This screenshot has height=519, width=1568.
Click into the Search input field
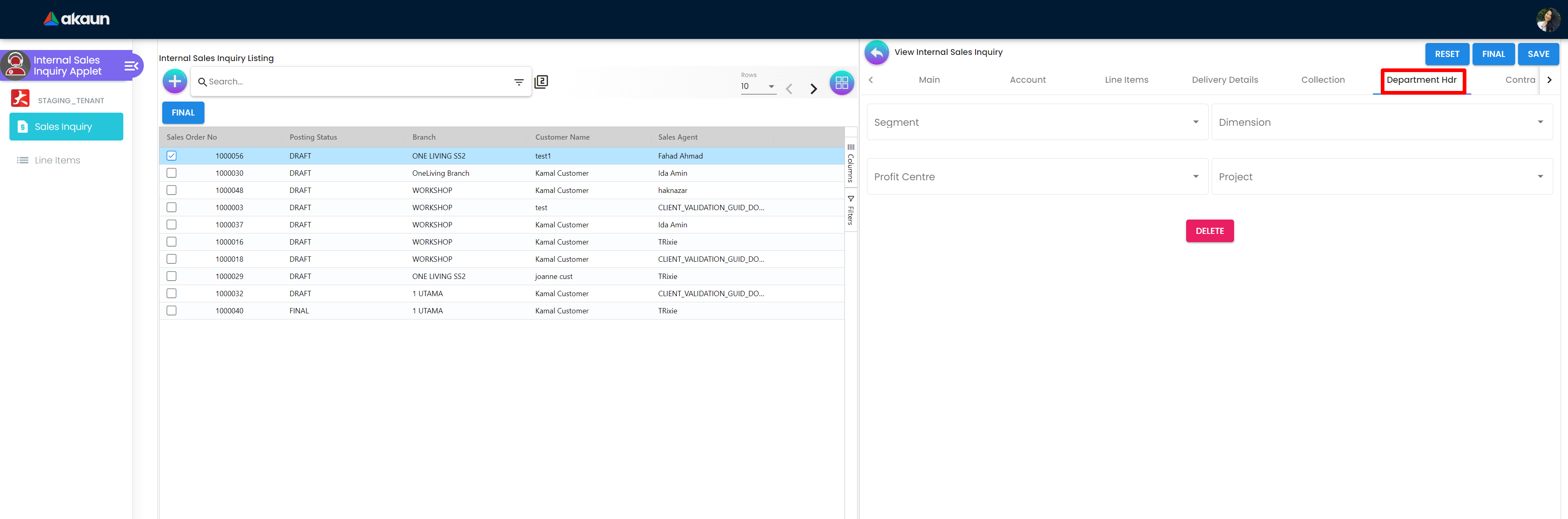pyautogui.click(x=353, y=82)
